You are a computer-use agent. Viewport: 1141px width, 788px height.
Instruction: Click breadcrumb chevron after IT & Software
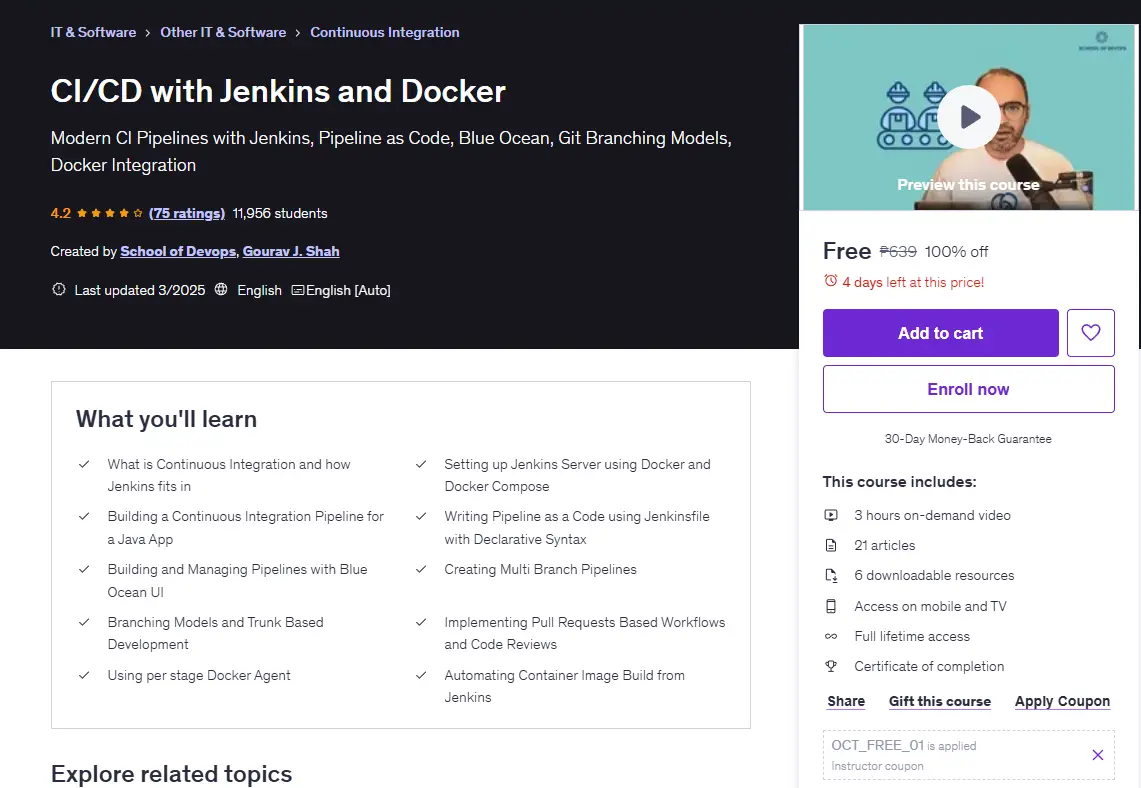[x=148, y=33]
